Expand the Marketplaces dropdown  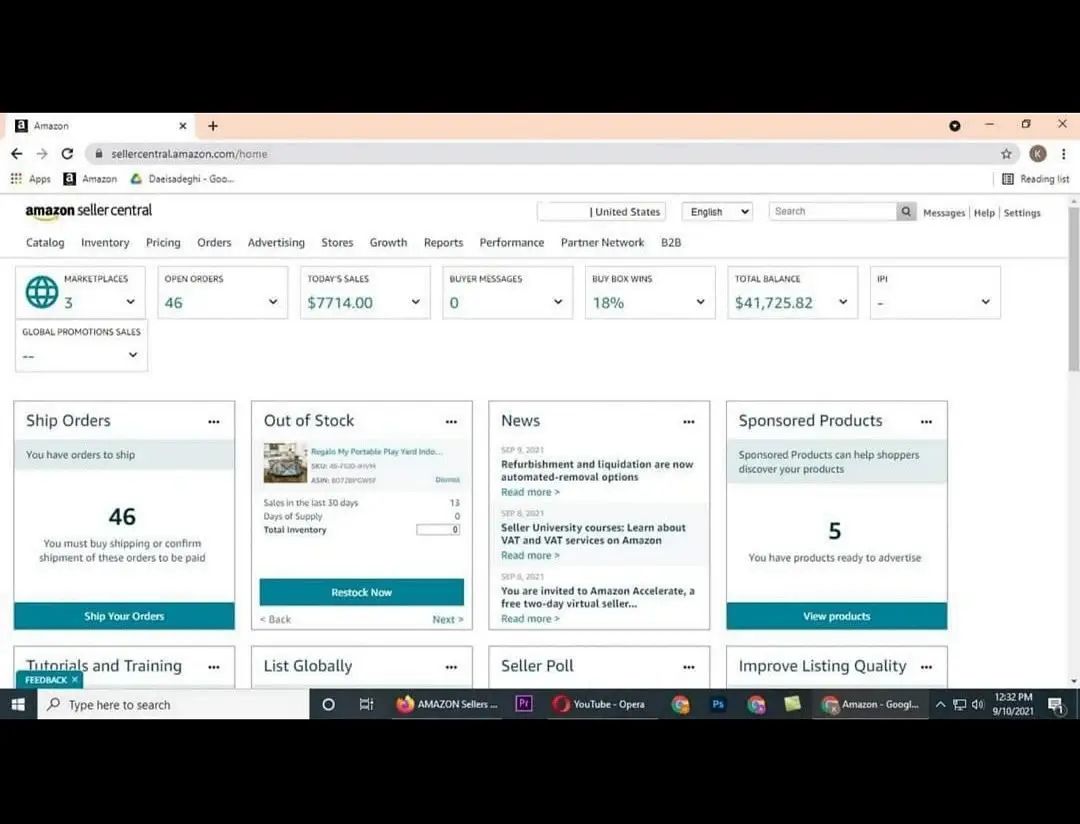click(x=130, y=302)
